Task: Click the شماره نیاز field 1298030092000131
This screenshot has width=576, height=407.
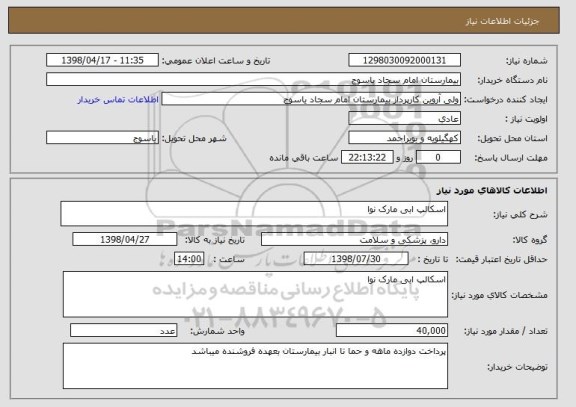Action: pyautogui.click(x=404, y=60)
